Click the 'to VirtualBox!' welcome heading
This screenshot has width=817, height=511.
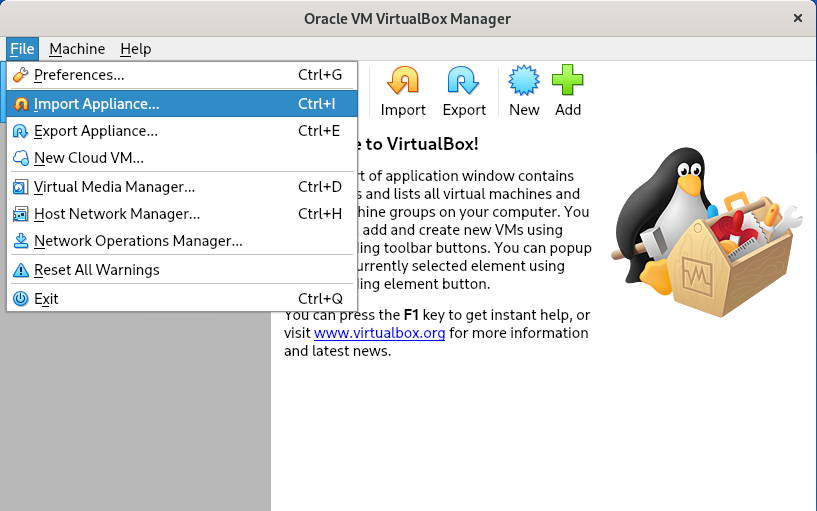pyautogui.click(x=422, y=144)
